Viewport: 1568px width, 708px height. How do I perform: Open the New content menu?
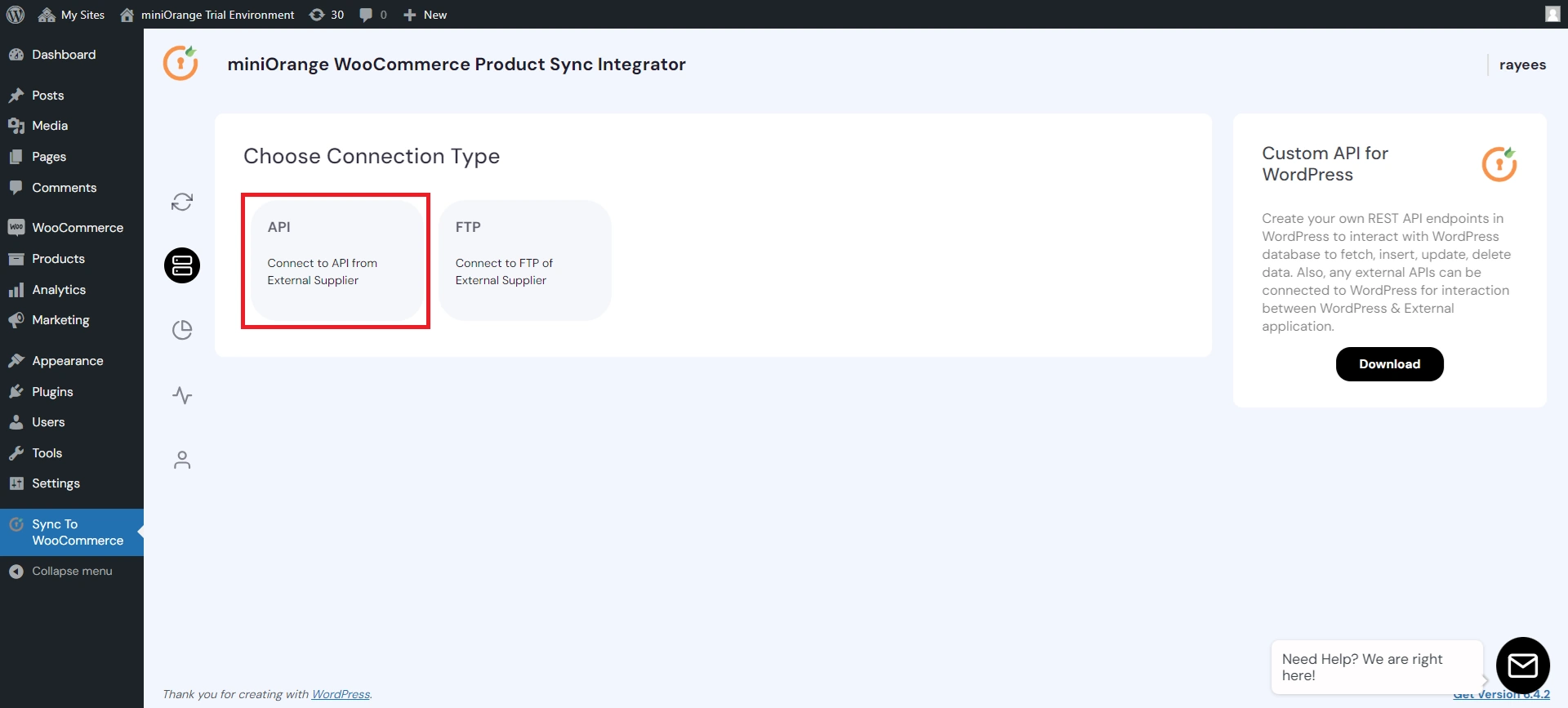click(425, 15)
